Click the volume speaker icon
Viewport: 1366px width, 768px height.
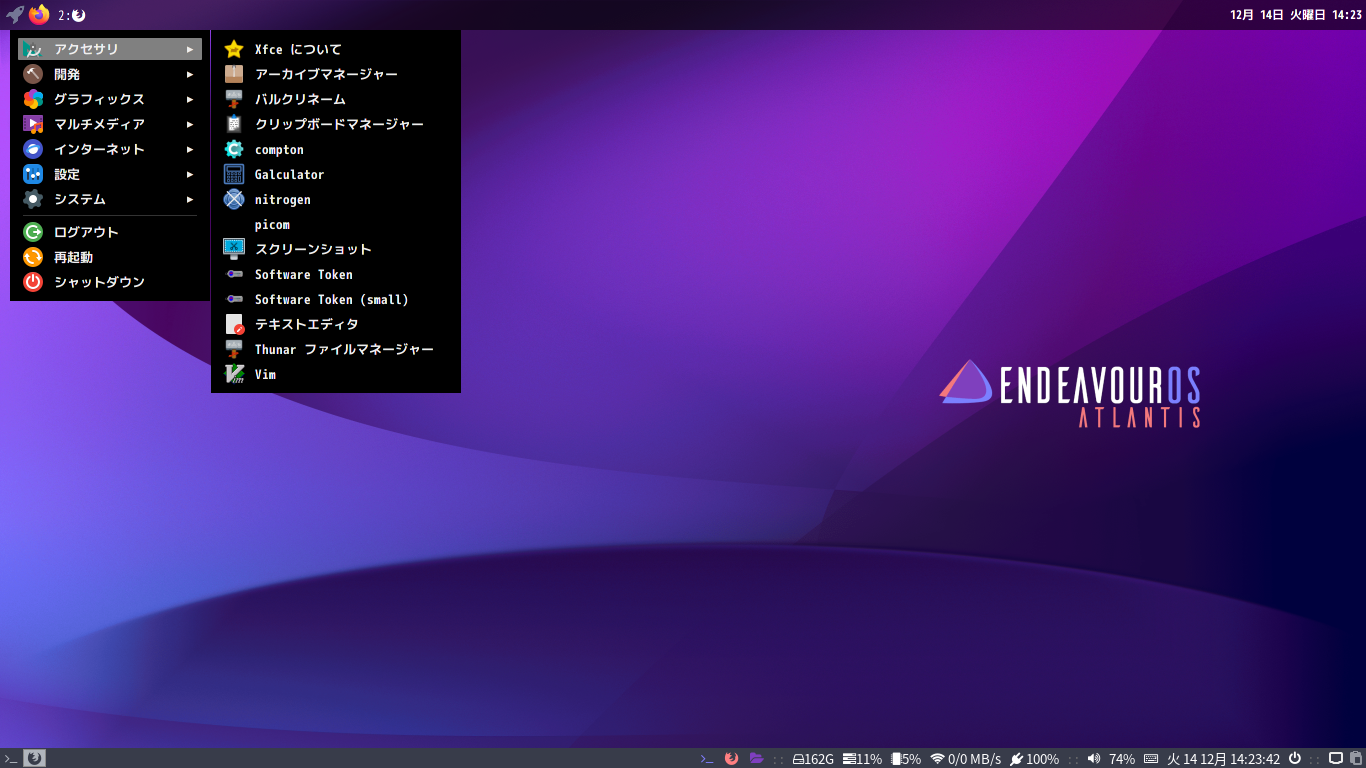click(1094, 759)
